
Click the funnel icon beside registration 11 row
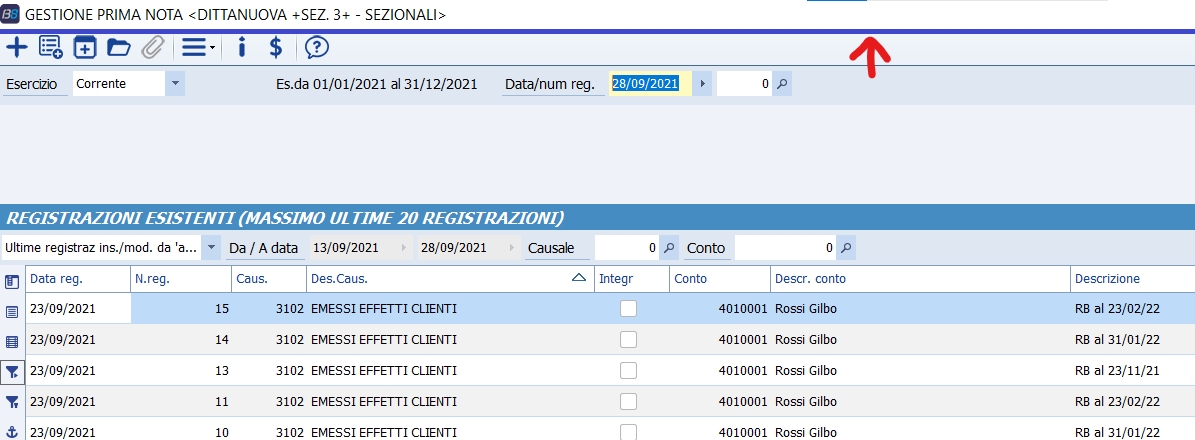tap(11, 402)
